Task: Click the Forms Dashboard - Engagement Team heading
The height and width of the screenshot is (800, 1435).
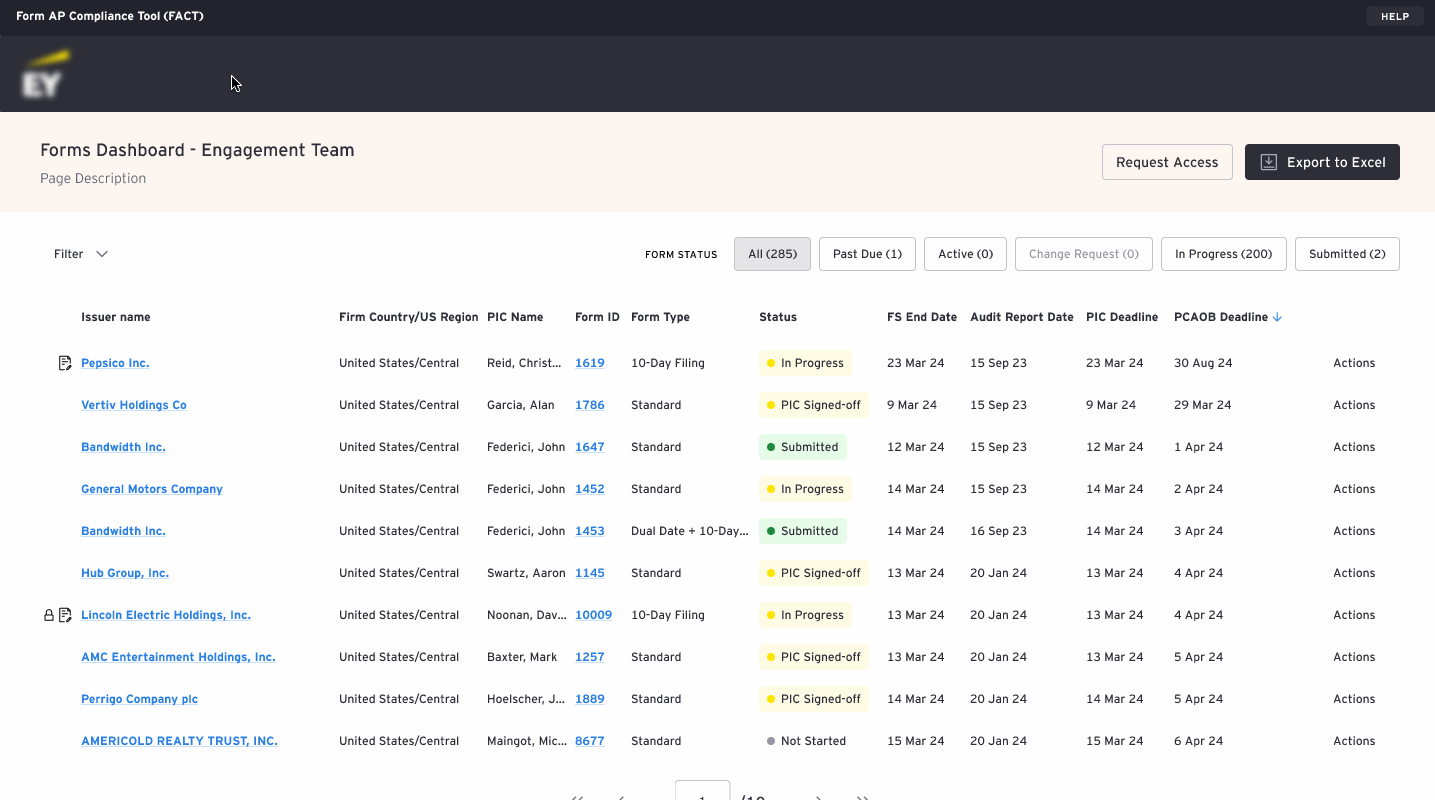Action: click(197, 150)
